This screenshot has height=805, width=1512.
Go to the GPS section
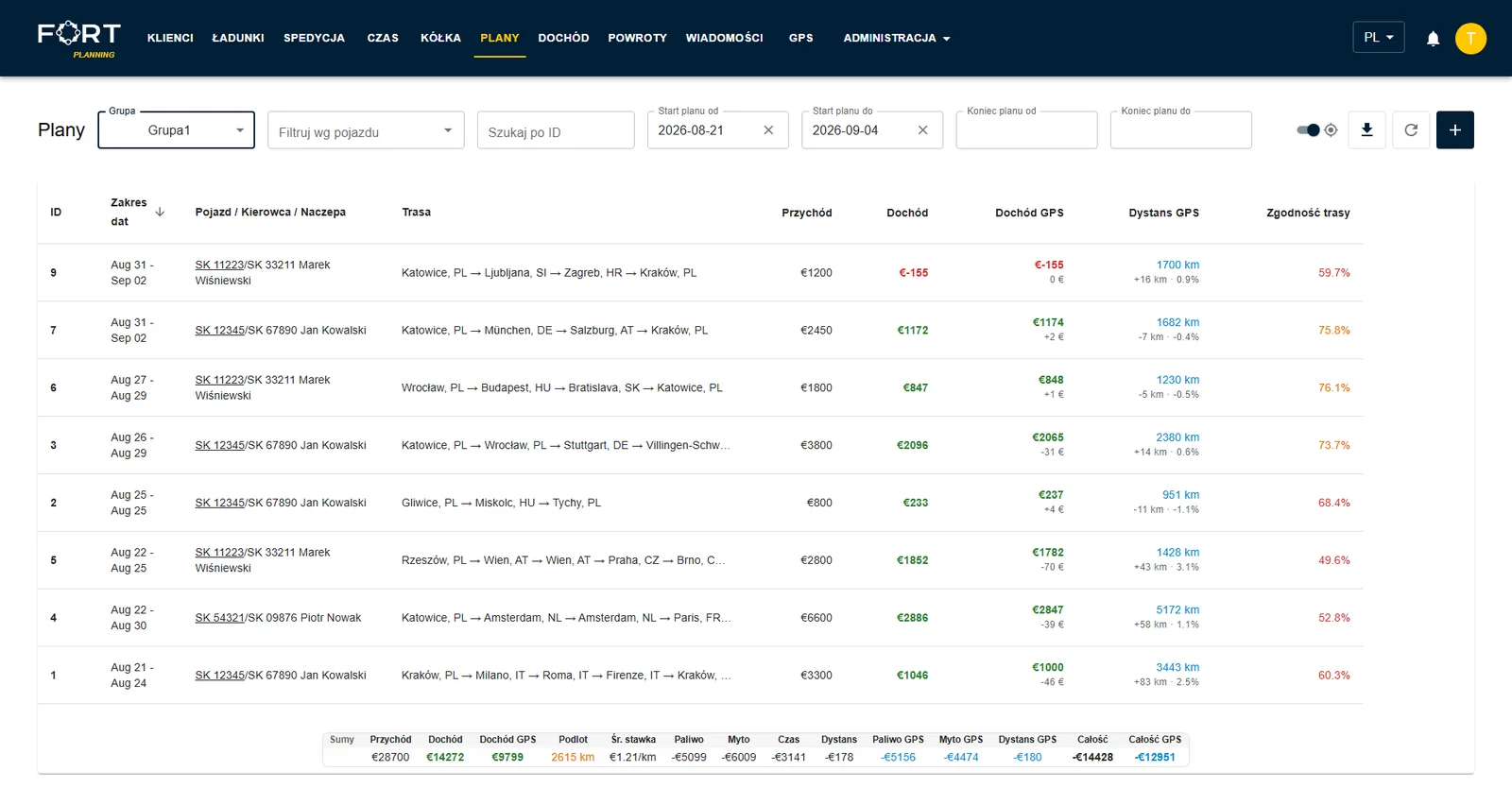[x=800, y=39]
